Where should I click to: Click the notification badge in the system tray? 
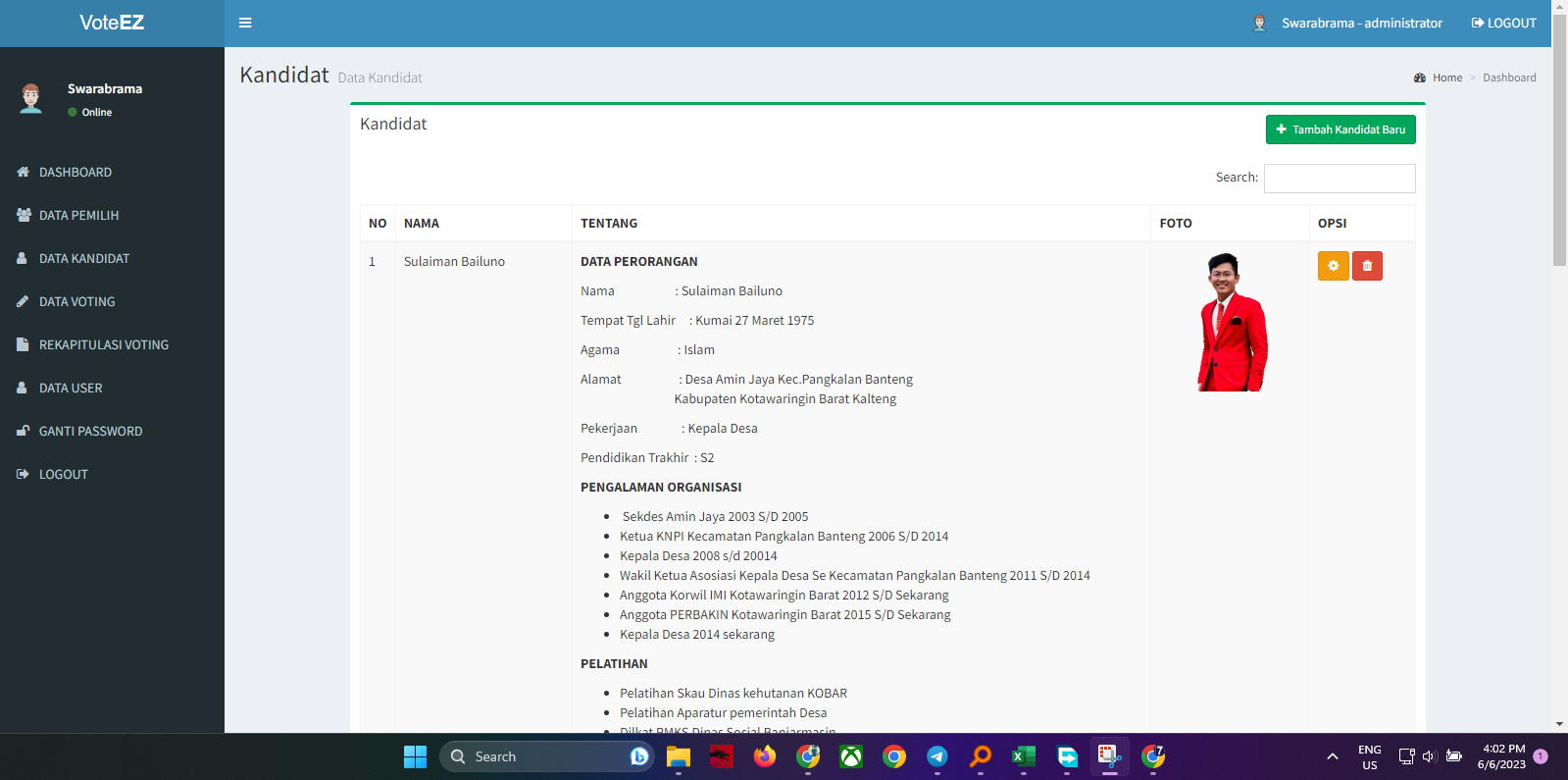tap(1541, 756)
